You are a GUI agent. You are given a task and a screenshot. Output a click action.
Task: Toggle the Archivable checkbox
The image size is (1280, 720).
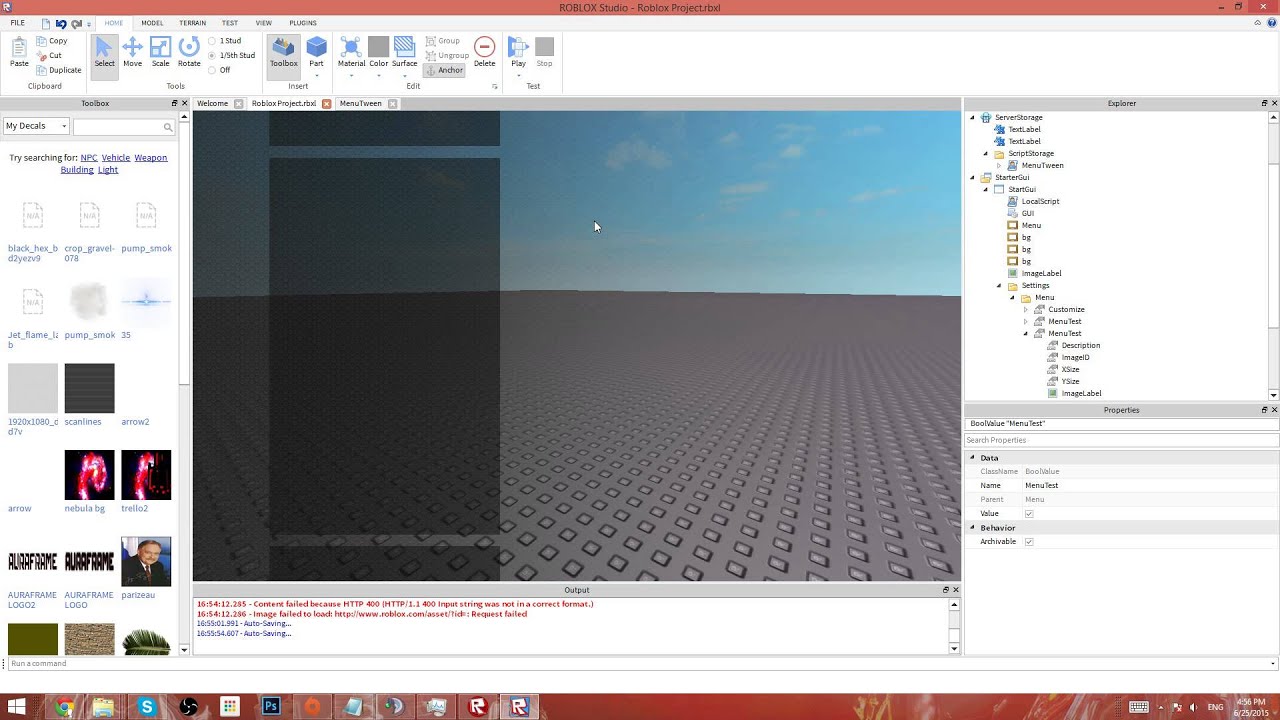coord(1029,542)
